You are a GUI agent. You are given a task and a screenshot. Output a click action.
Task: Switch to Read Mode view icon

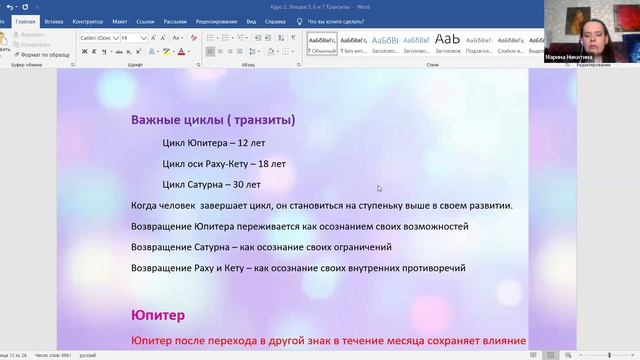(x=533, y=355)
